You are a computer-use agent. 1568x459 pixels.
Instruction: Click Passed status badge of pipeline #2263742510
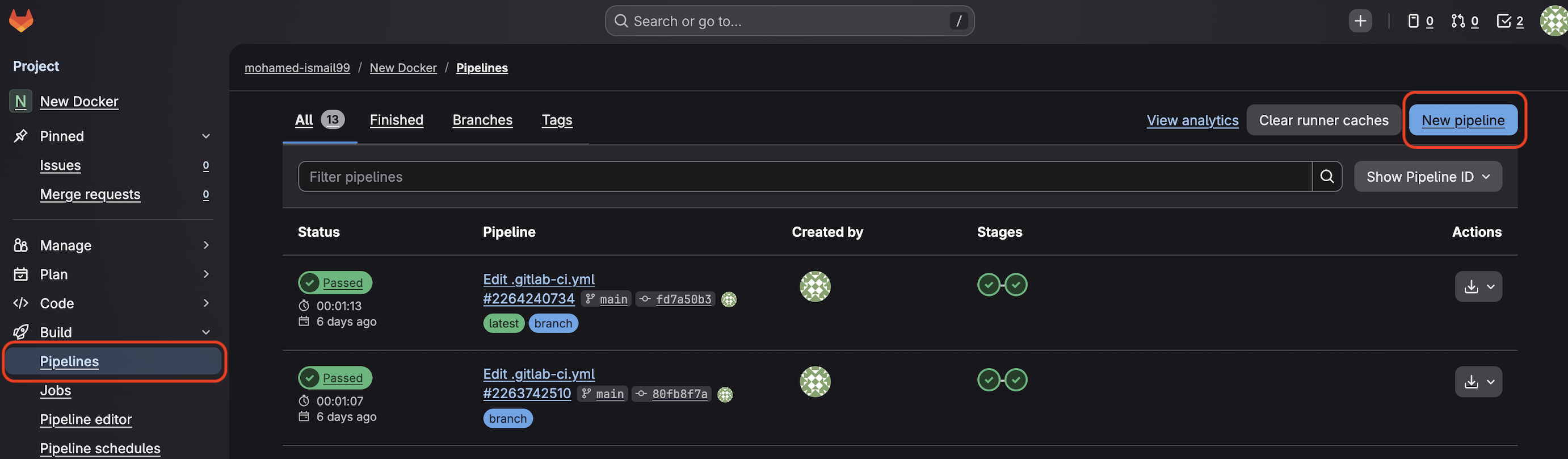[335, 378]
